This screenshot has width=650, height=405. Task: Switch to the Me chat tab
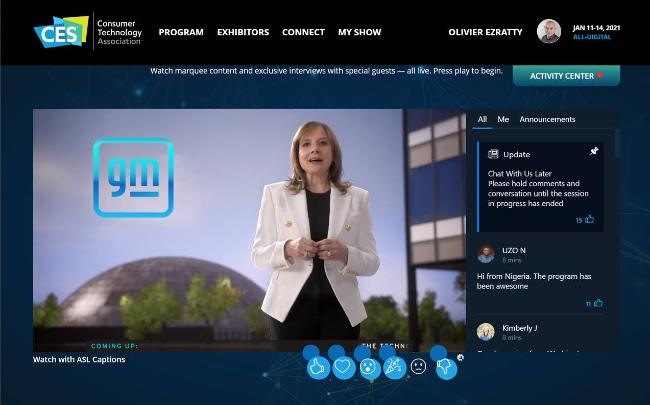[x=503, y=119]
